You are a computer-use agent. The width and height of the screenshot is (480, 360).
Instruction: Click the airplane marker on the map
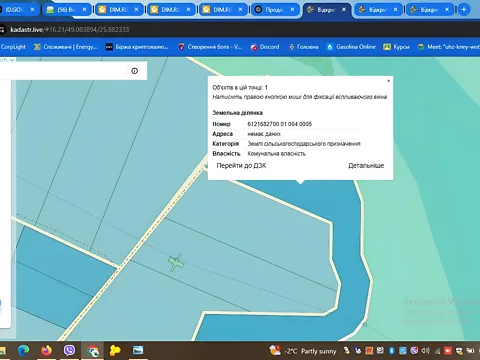pyautogui.click(x=176, y=263)
